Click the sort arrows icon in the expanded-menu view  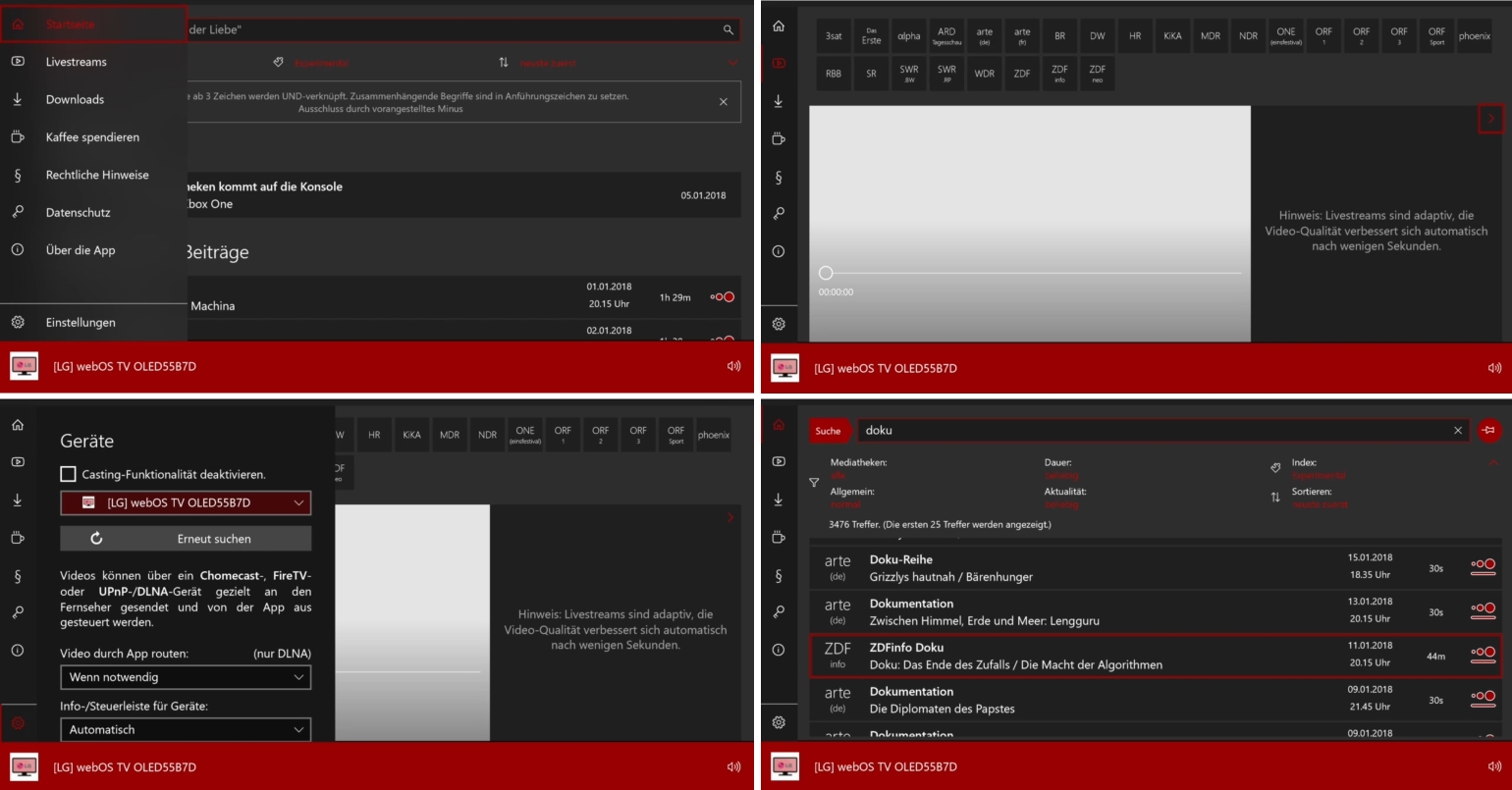coord(504,63)
